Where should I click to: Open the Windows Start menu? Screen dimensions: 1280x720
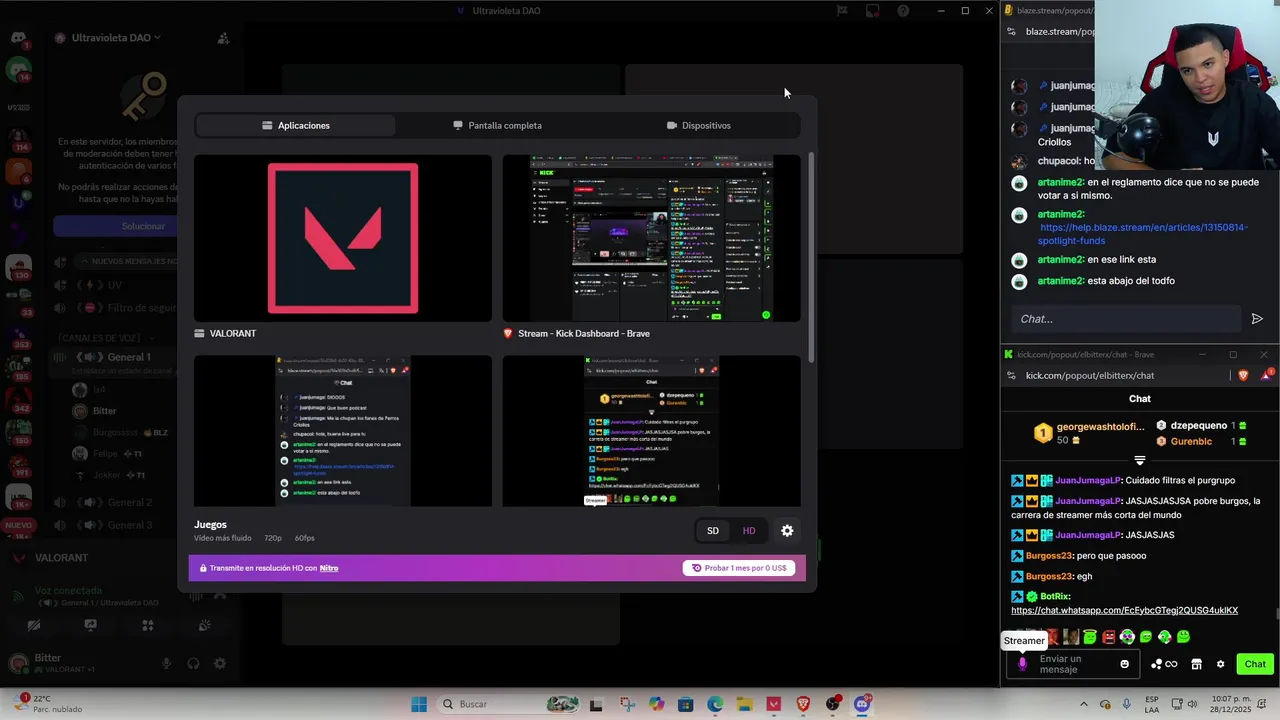pyautogui.click(x=419, y=704)
